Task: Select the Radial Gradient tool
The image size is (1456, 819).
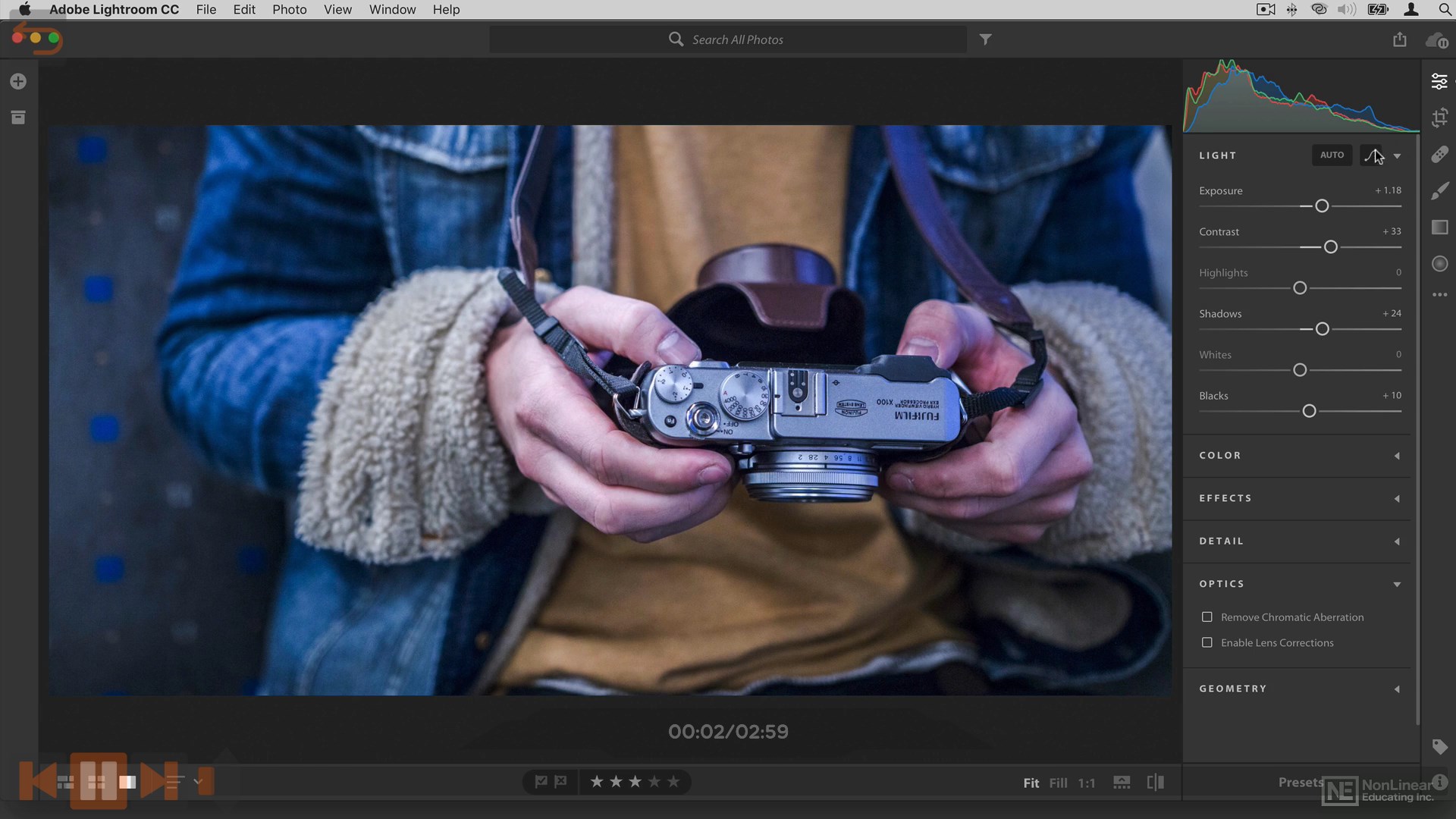Action: pyautogui.click(x=1439, y=264)
